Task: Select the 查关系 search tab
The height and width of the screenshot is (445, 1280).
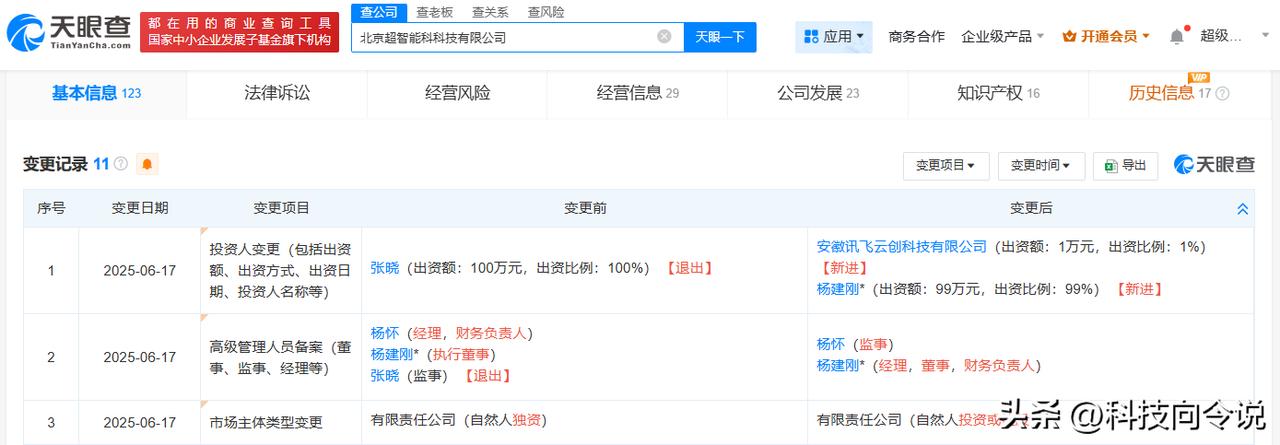Action: 490,12
